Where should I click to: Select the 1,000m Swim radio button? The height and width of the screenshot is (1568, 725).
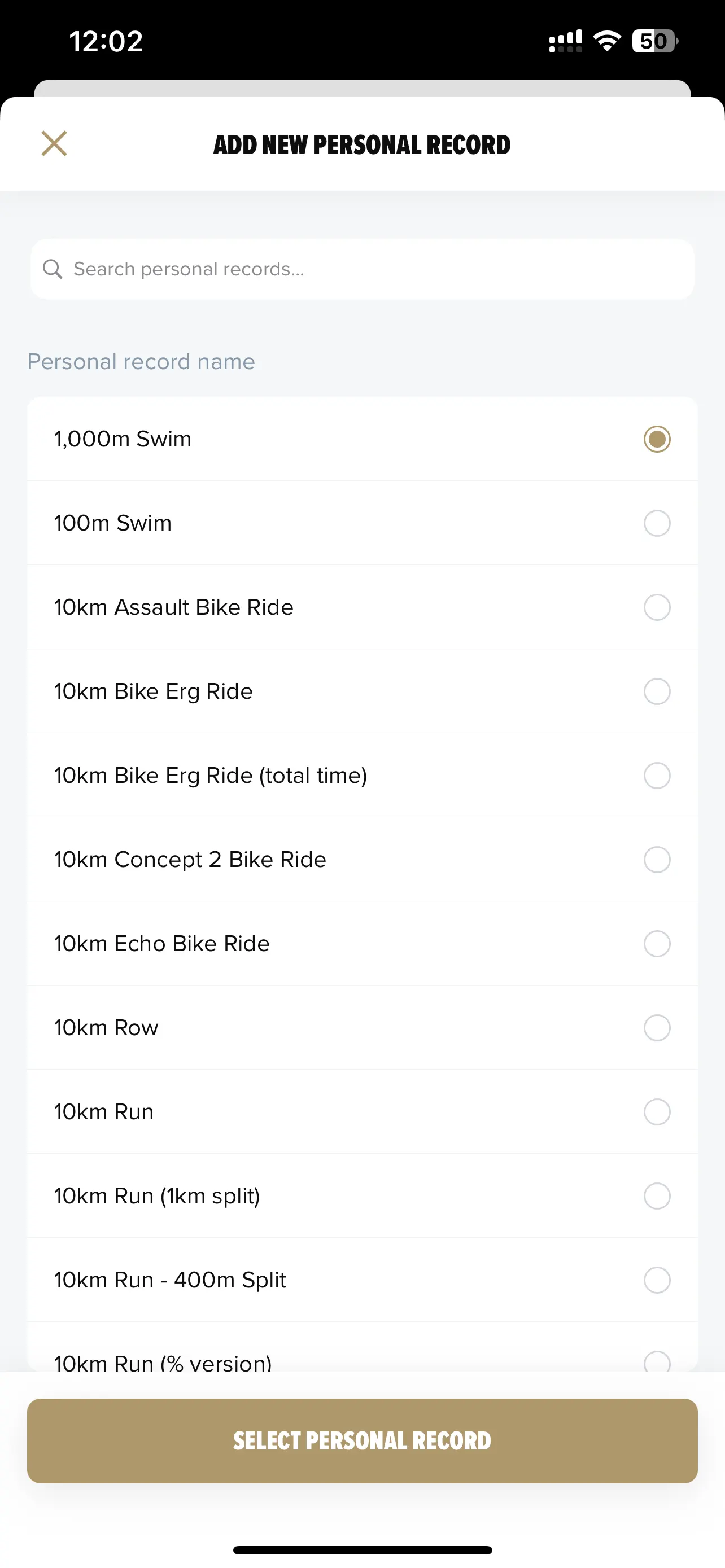pos(657,439)
